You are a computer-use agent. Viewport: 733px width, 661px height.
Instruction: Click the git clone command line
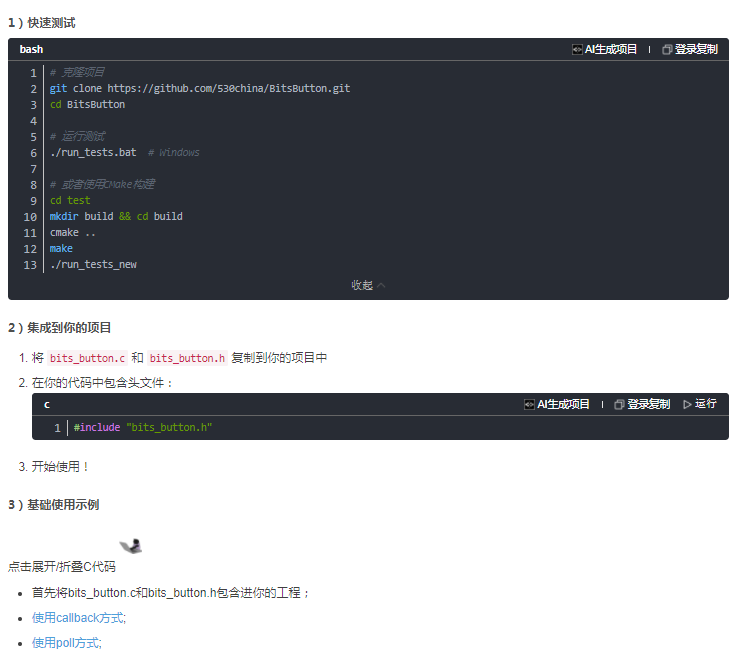(x=200, y=88)
